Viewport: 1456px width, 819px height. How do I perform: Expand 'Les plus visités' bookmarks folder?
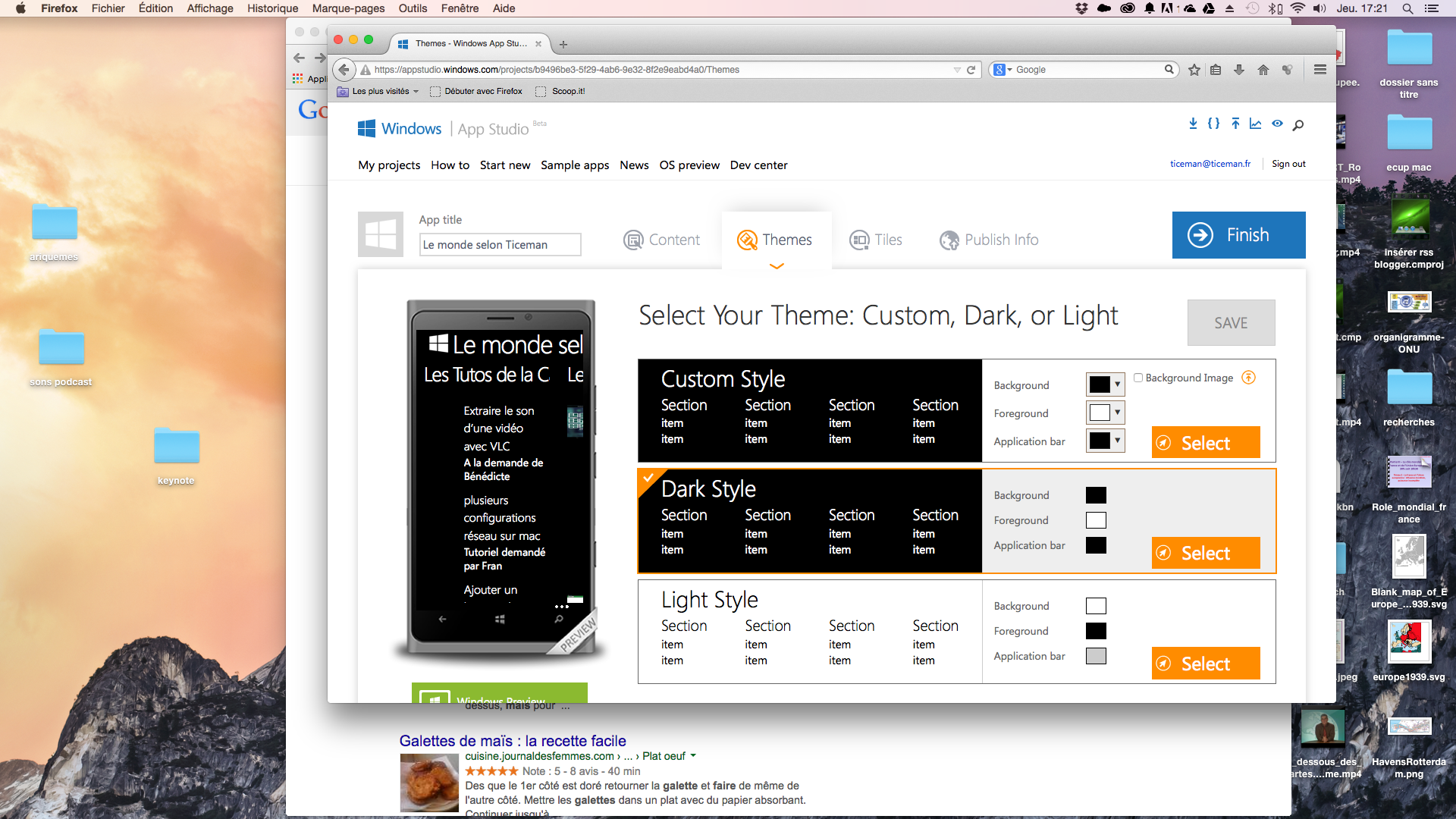[378, 91]
